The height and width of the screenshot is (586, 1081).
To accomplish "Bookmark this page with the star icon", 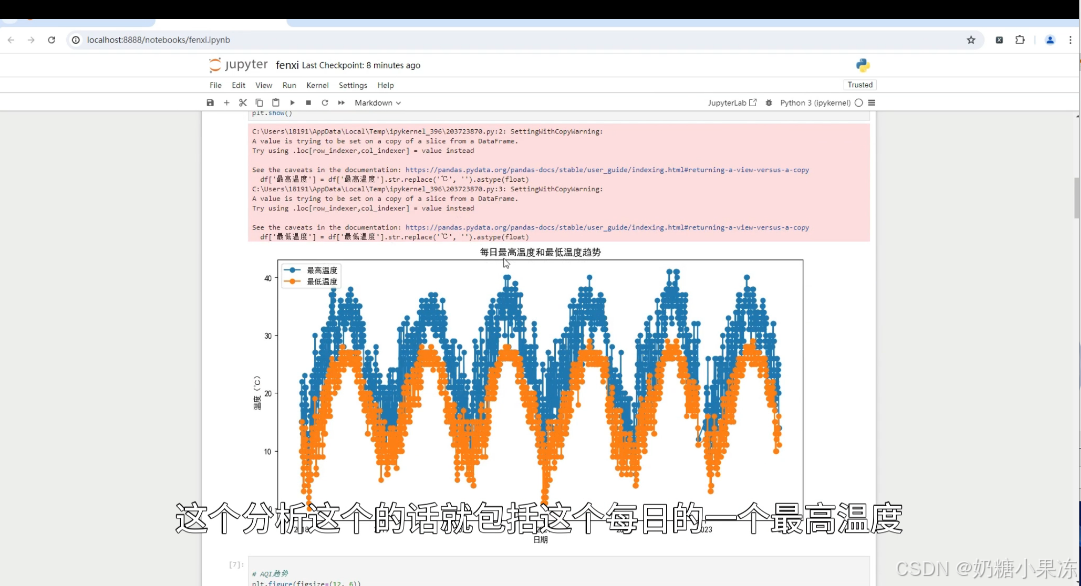I will tap(971, 40).
